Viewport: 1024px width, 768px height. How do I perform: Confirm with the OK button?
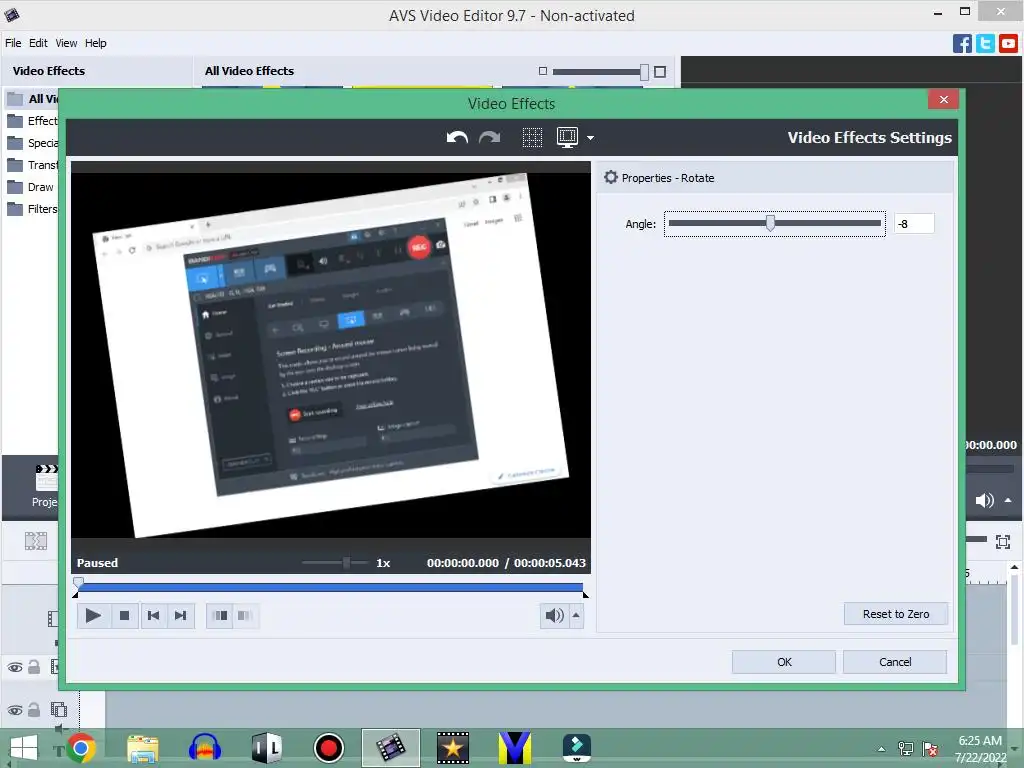coord(784,662)
